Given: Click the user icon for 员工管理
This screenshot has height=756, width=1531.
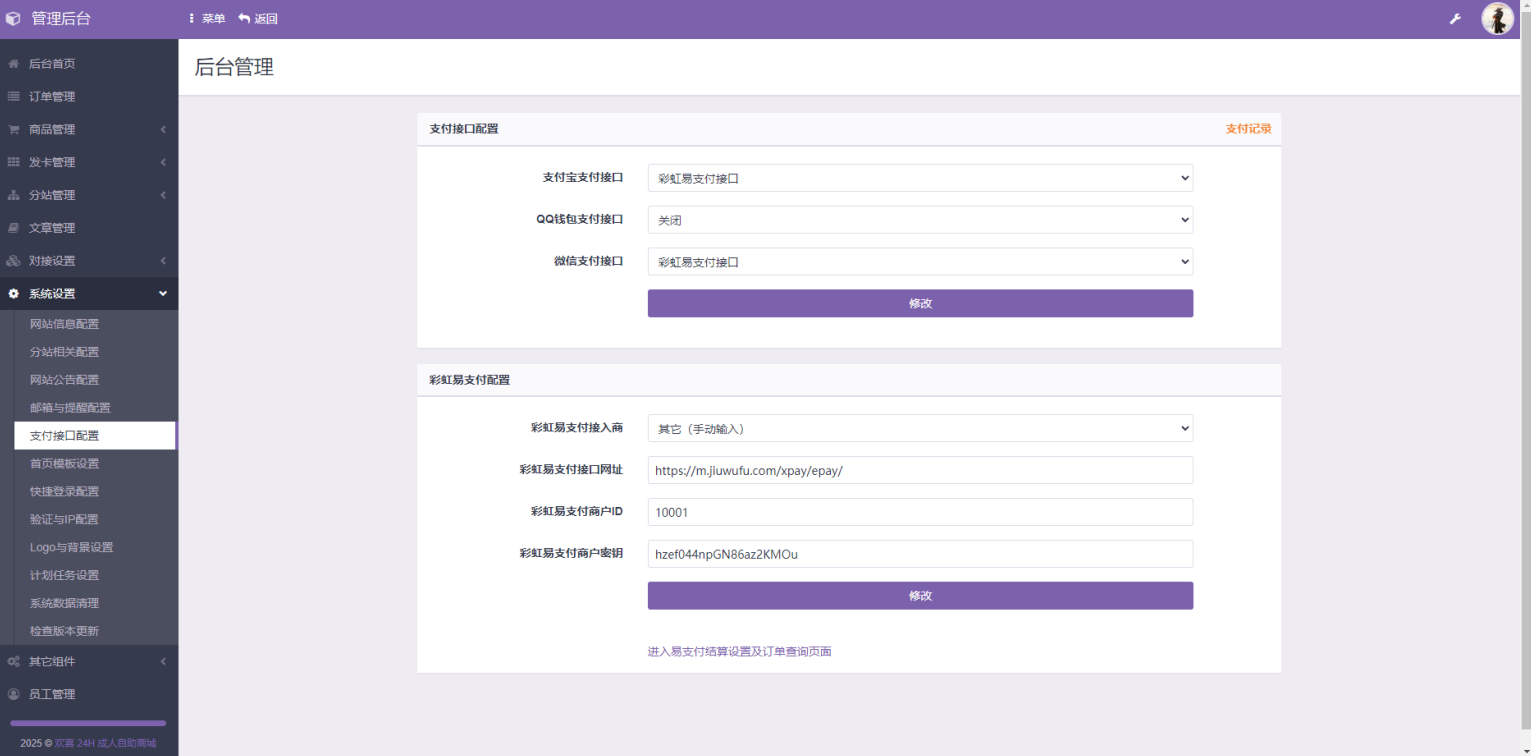Looking at the screenshot, I should tap(13, 694).
